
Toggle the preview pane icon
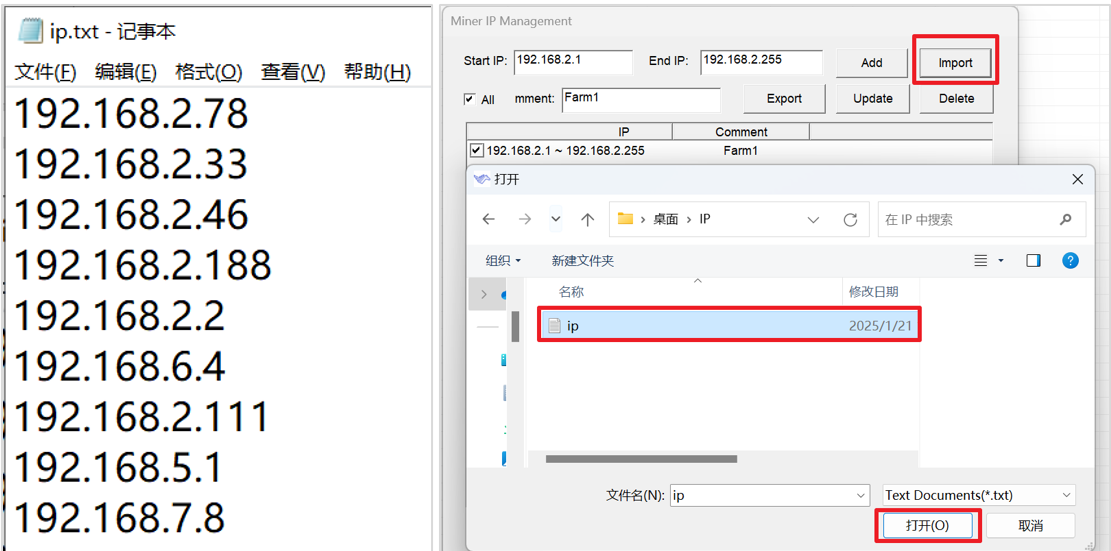(x=1033, y=261)
